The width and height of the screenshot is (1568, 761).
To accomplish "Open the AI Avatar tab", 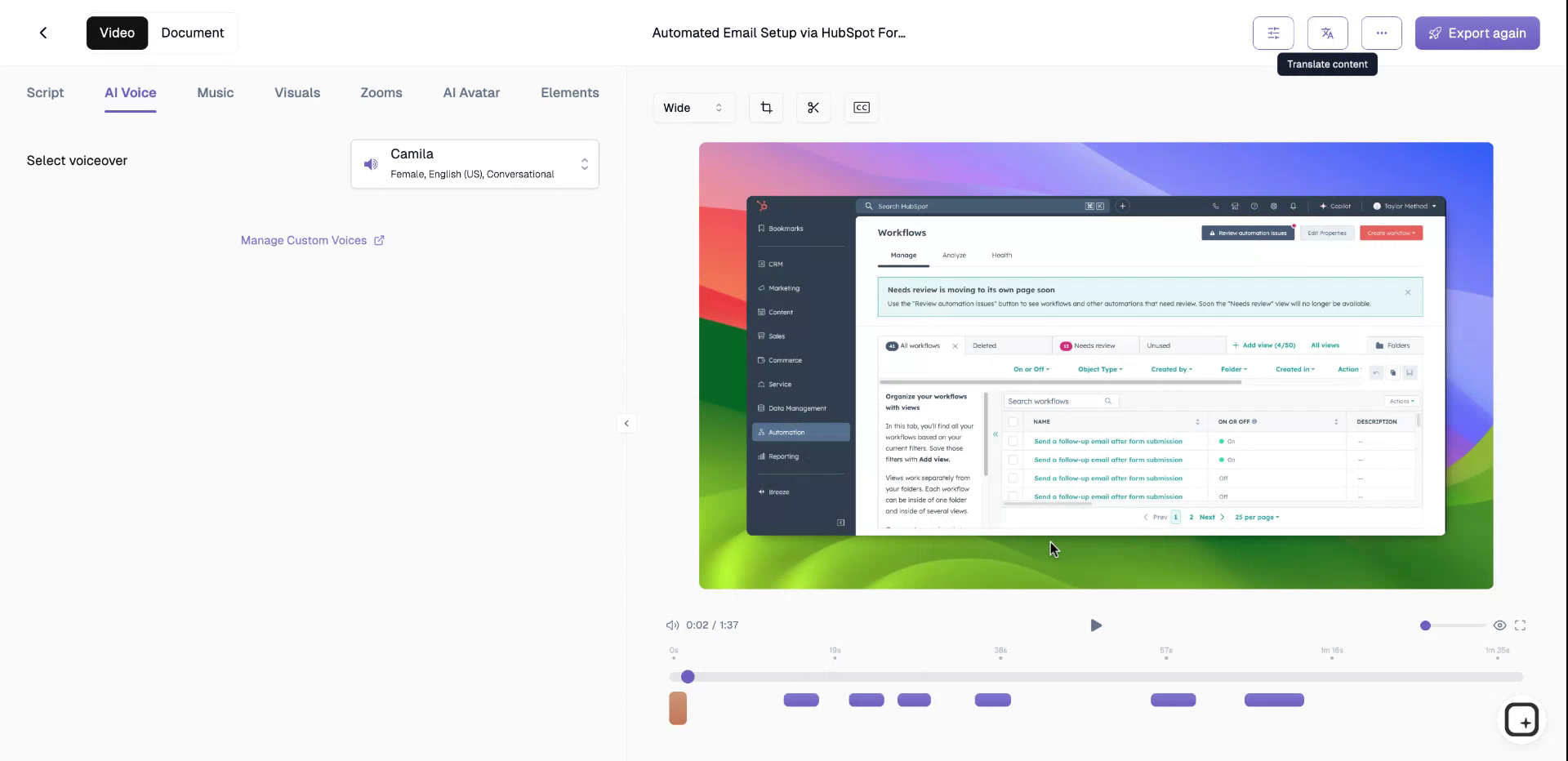I will 471,92.
